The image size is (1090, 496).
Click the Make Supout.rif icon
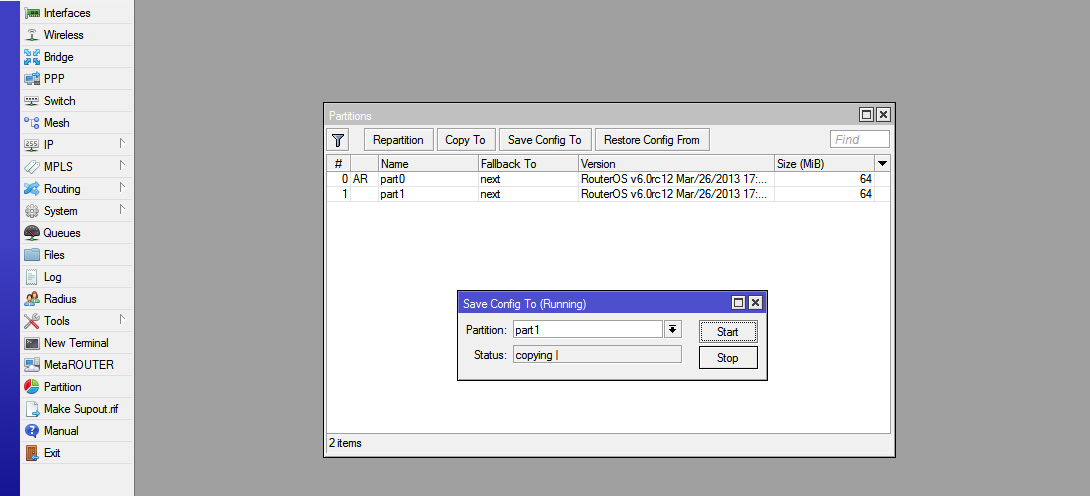32,409
